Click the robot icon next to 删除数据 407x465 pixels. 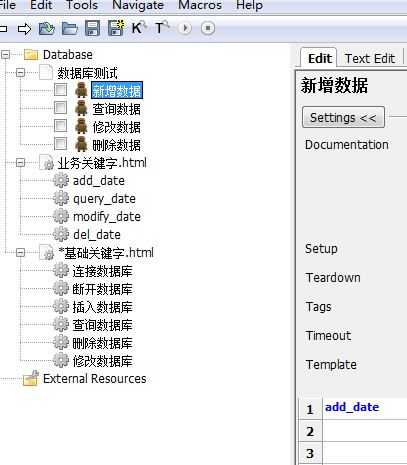[x=81, y=144]
